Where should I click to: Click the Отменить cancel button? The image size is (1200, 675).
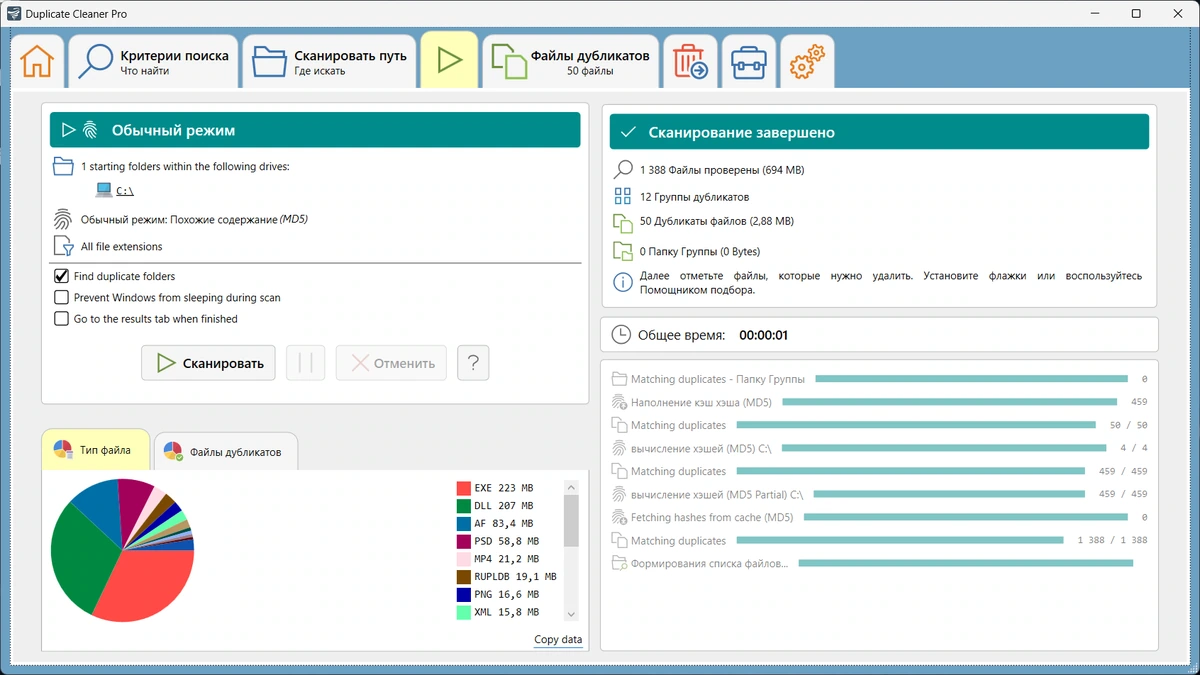click(x=392, y=363)
